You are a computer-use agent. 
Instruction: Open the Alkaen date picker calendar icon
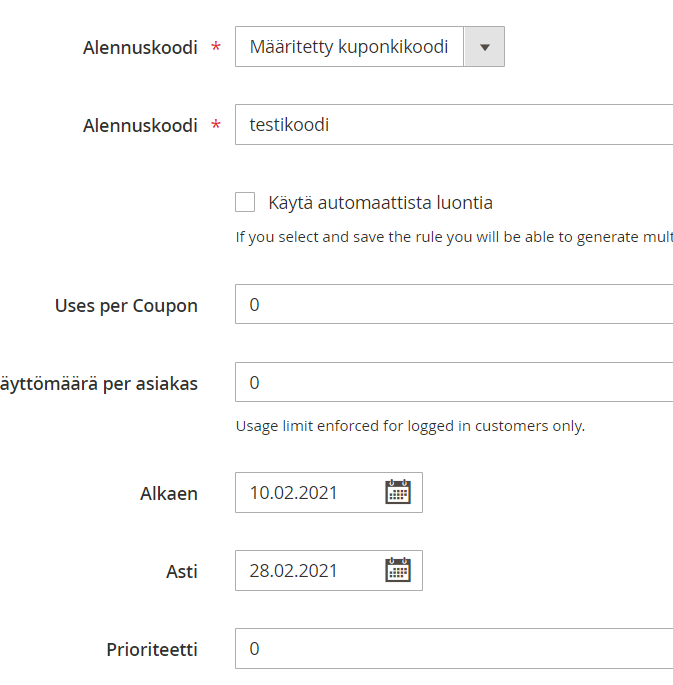[x=398, y=492]
